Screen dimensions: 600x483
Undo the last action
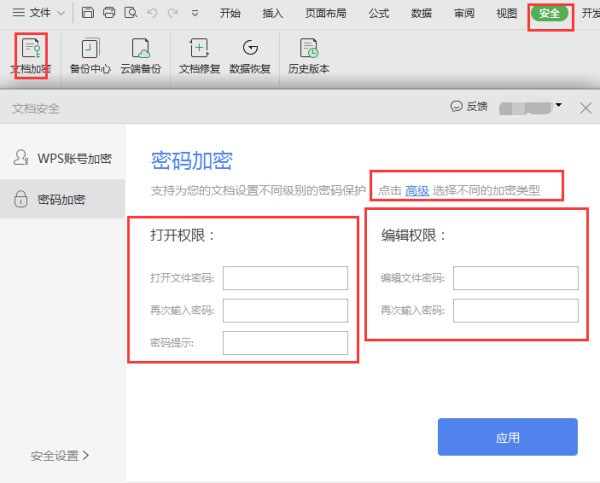click(x=152, y=13)
